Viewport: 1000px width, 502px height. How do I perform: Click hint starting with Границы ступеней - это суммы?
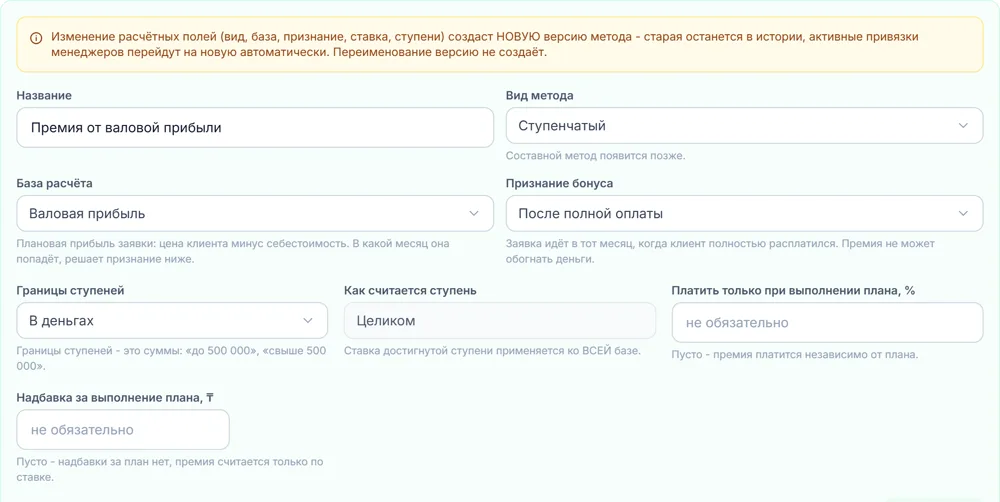click(171, 358)
